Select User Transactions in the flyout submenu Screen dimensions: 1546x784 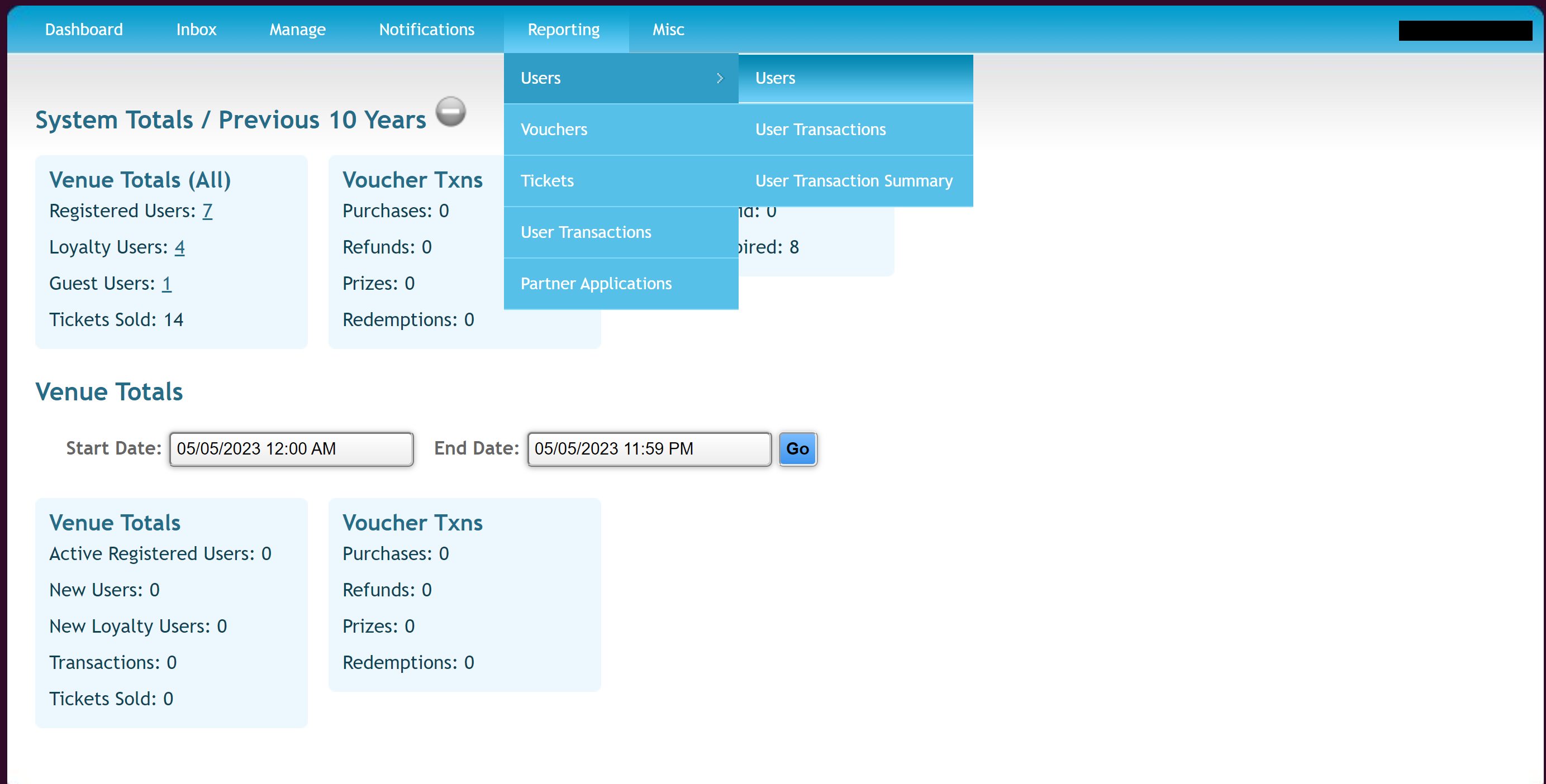coord(820,130)
